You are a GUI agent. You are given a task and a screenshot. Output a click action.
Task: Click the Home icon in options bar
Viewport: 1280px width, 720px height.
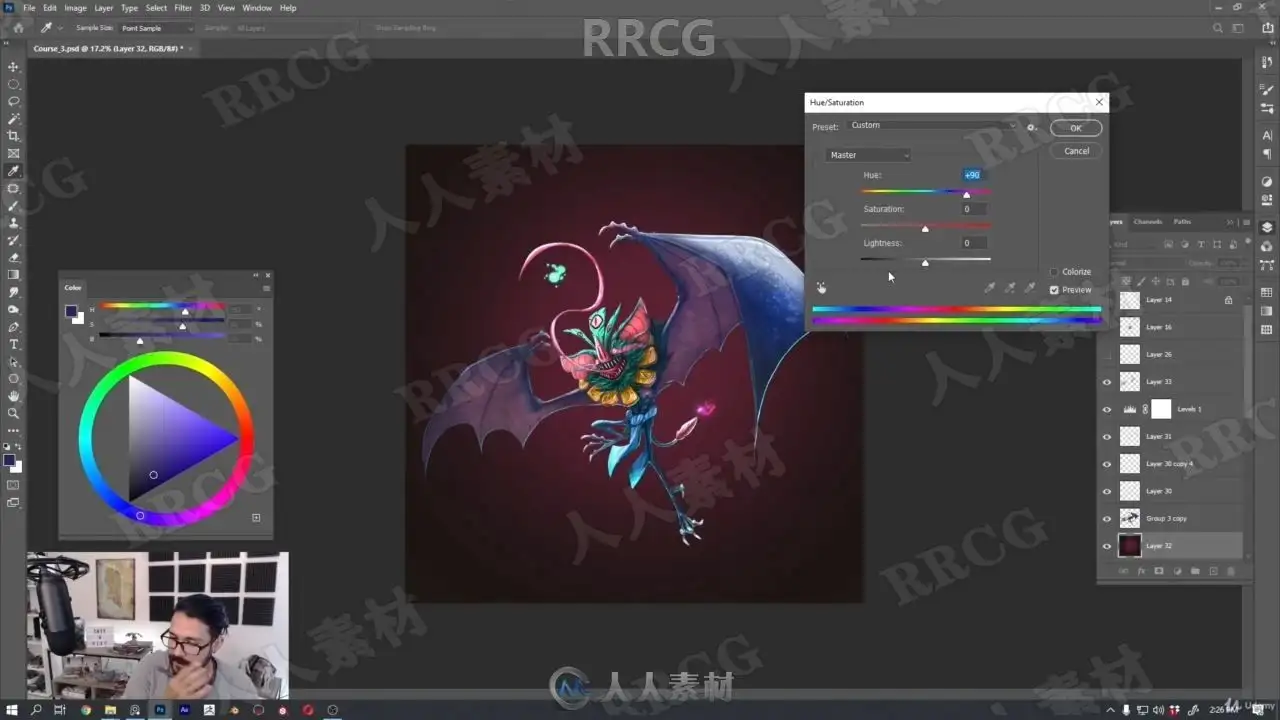(x=18, y=28)
